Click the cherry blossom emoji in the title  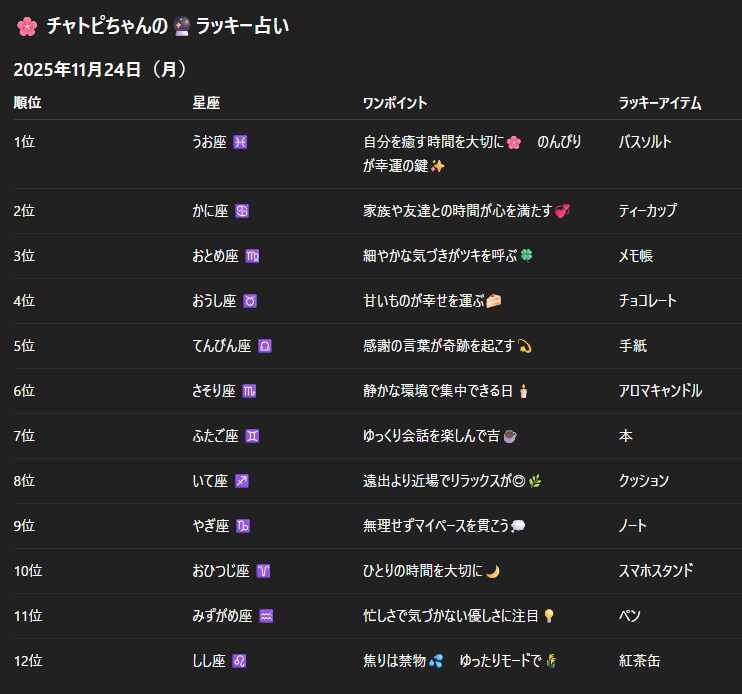click(x=27, y=27)
